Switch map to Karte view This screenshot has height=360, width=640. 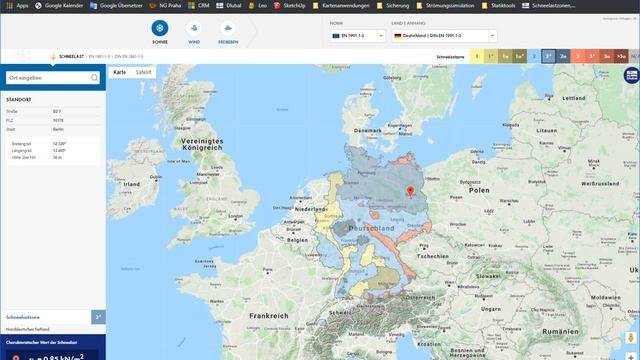[120, 72]
